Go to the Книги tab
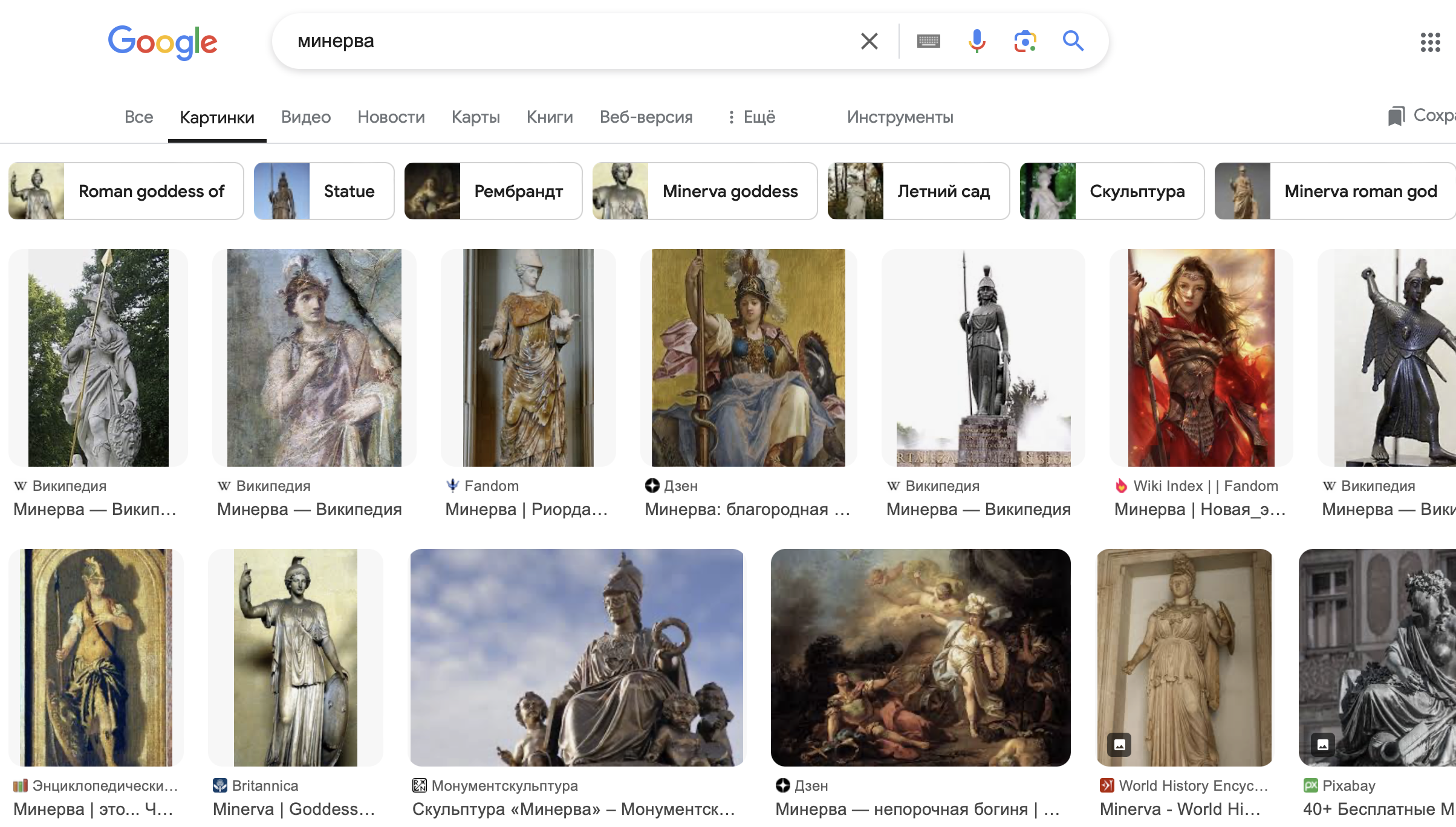Screen dimensions: 1456x827 point(550,117)
